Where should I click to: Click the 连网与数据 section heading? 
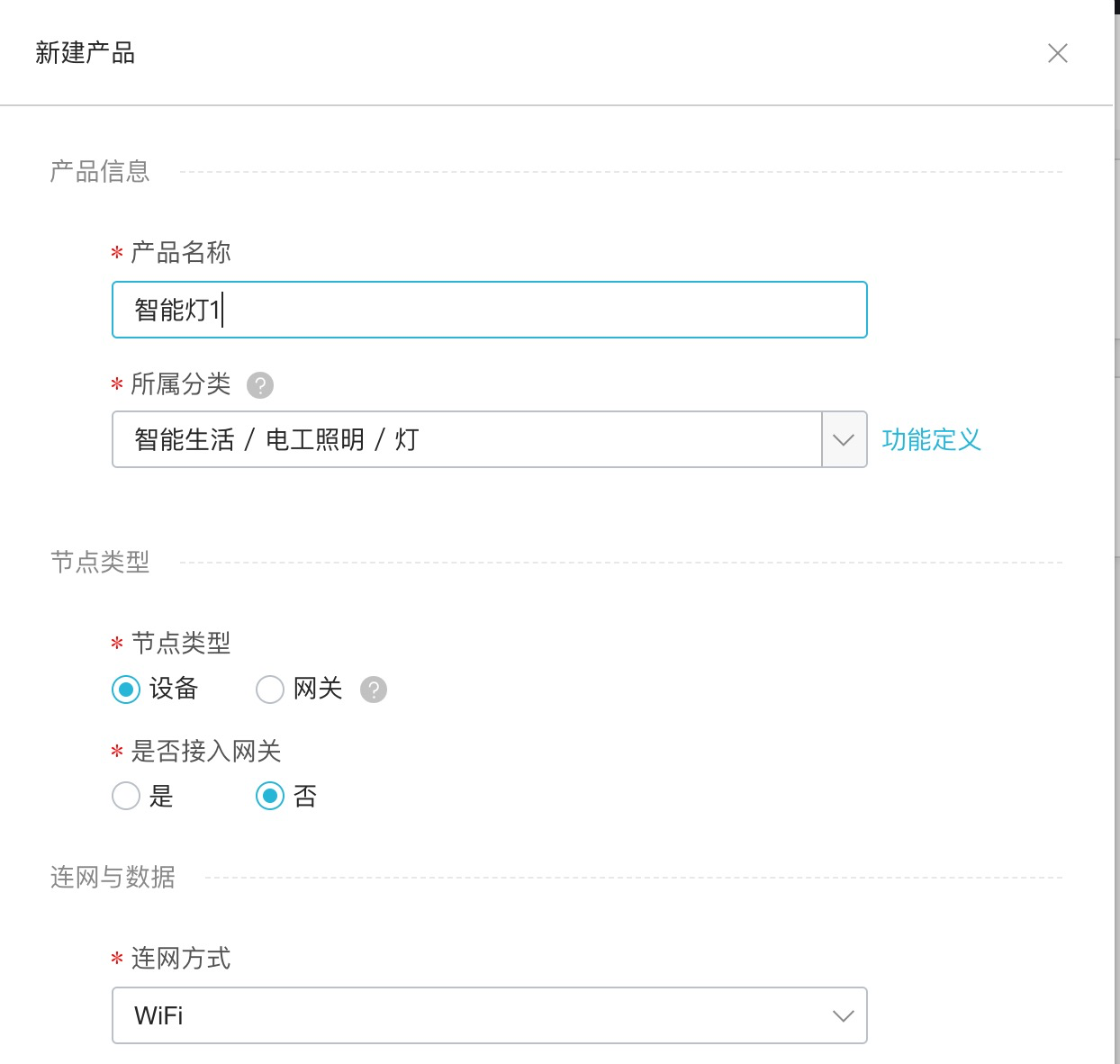(113, 877)
